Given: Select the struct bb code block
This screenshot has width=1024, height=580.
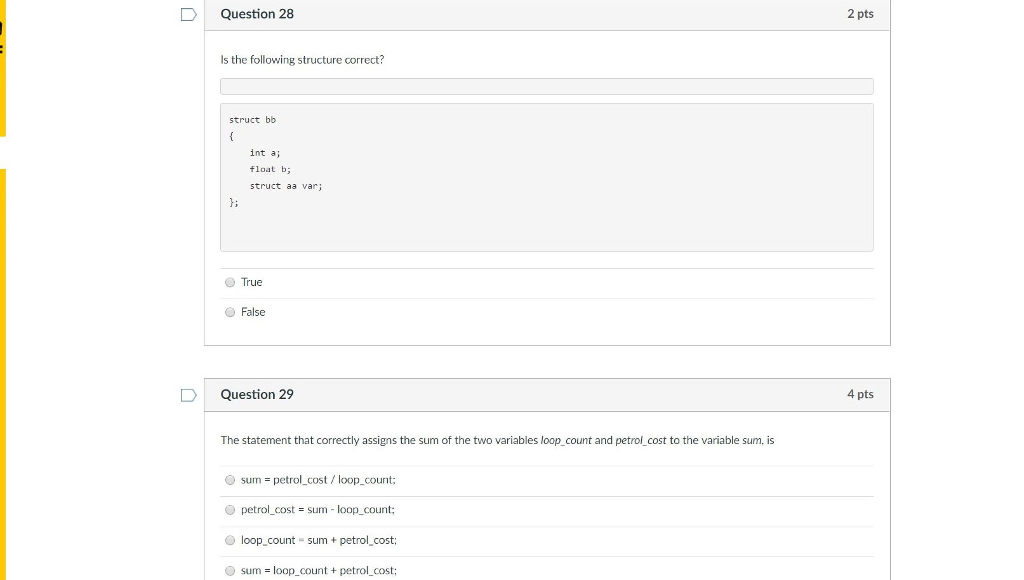Looking at the screenshot, I should [x=547, y=177].
